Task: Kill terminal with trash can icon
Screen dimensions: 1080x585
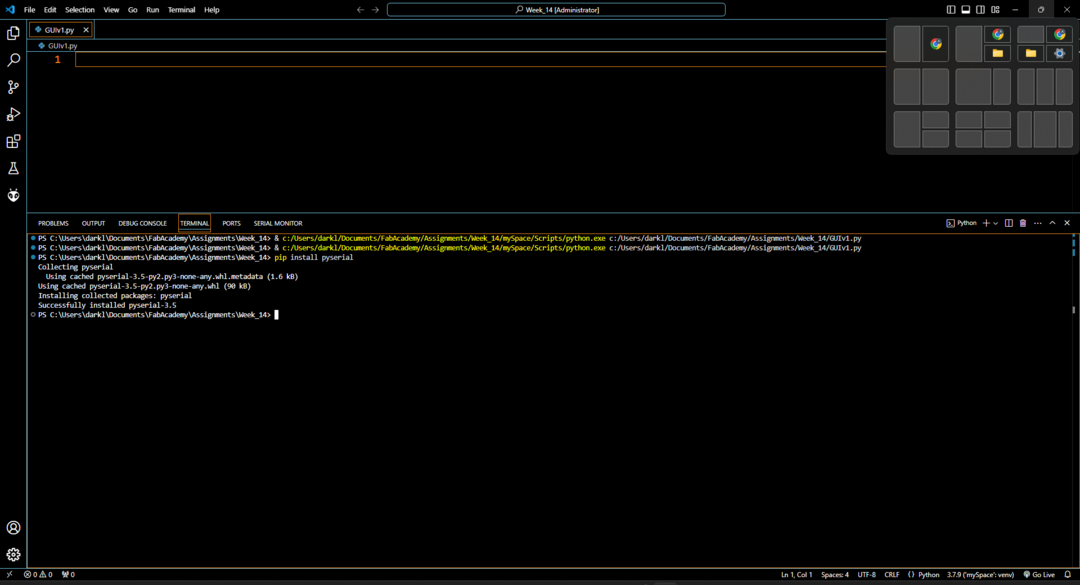Action: [1023, 223]
